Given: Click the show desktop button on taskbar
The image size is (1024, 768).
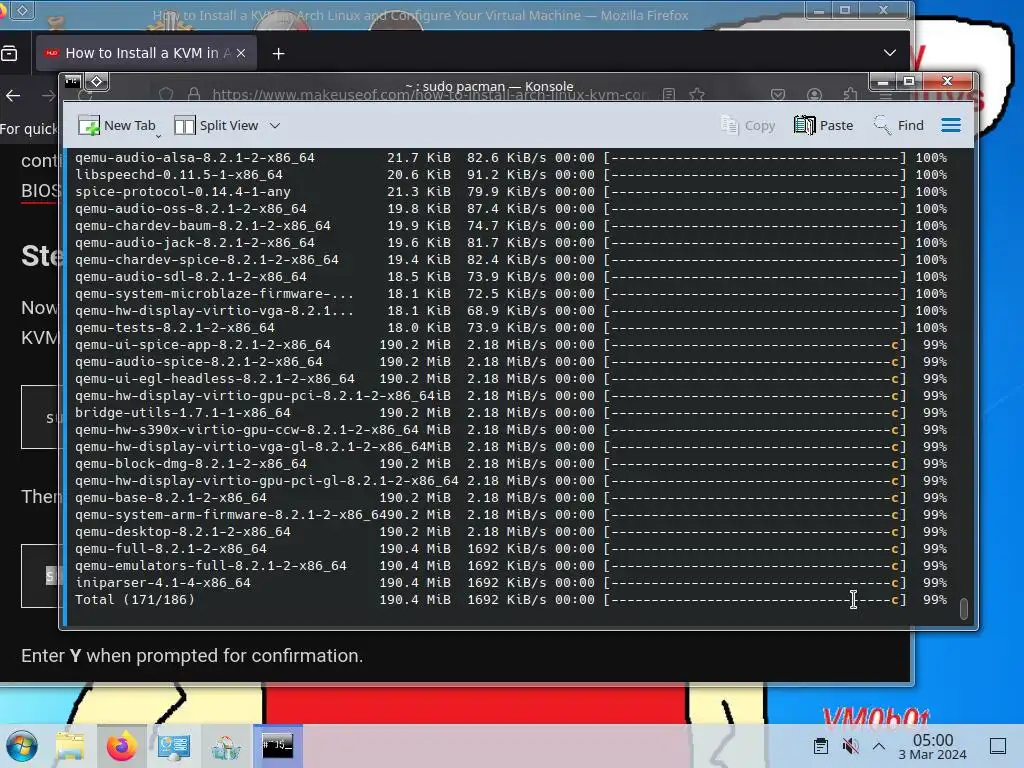Looking at the screenshot, I should [x=998, y=746].
